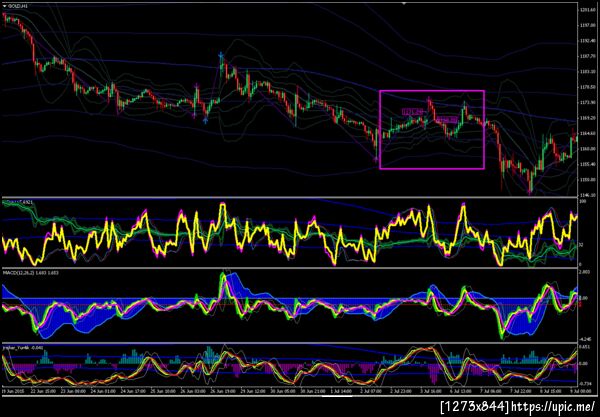Click the 100 level on the oscillator scale

[583, 200]
